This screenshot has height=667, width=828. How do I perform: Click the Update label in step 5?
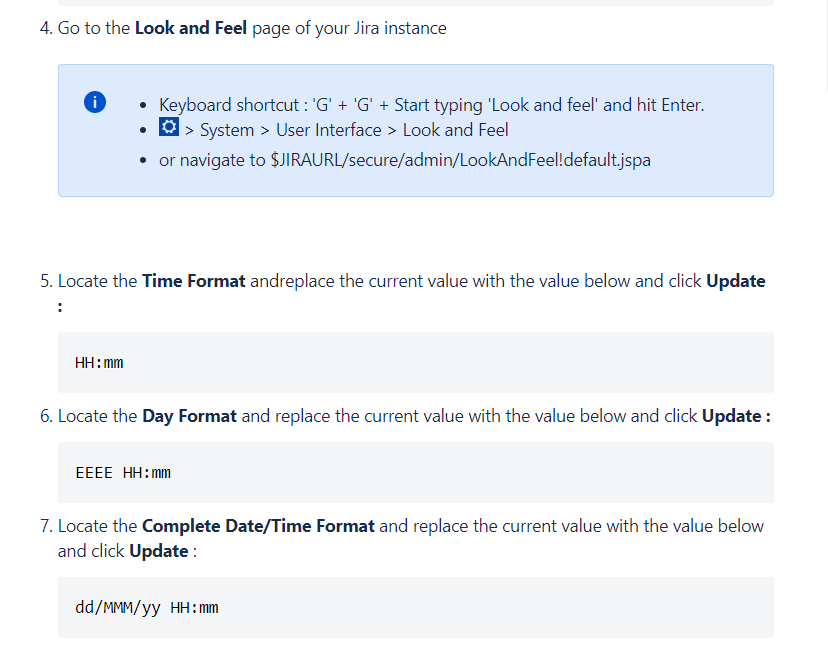tap(736, 280)
